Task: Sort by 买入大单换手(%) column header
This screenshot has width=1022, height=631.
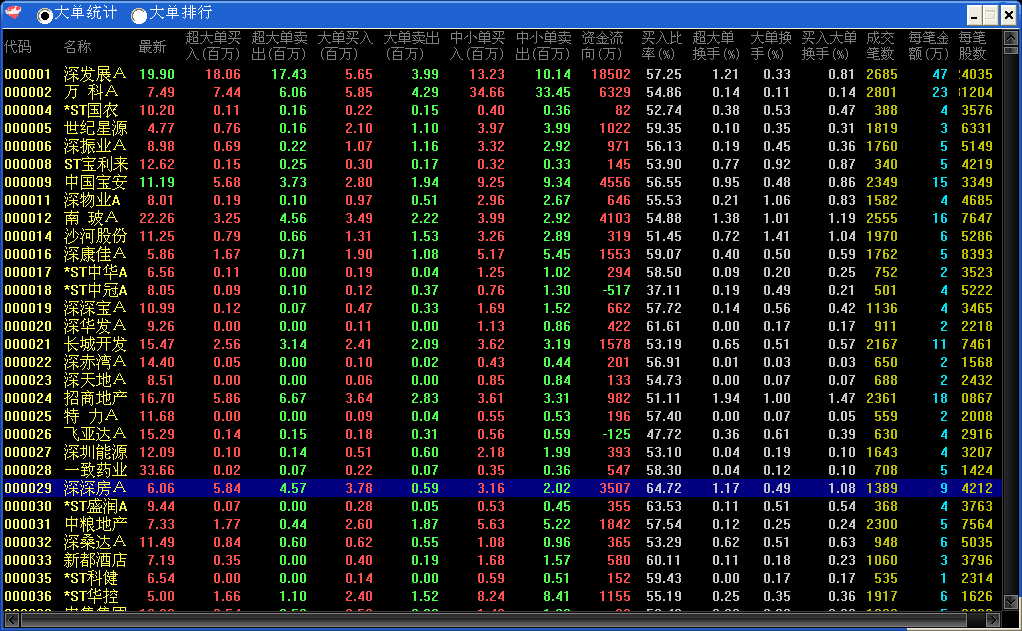Action: click(x=828, y=46)
